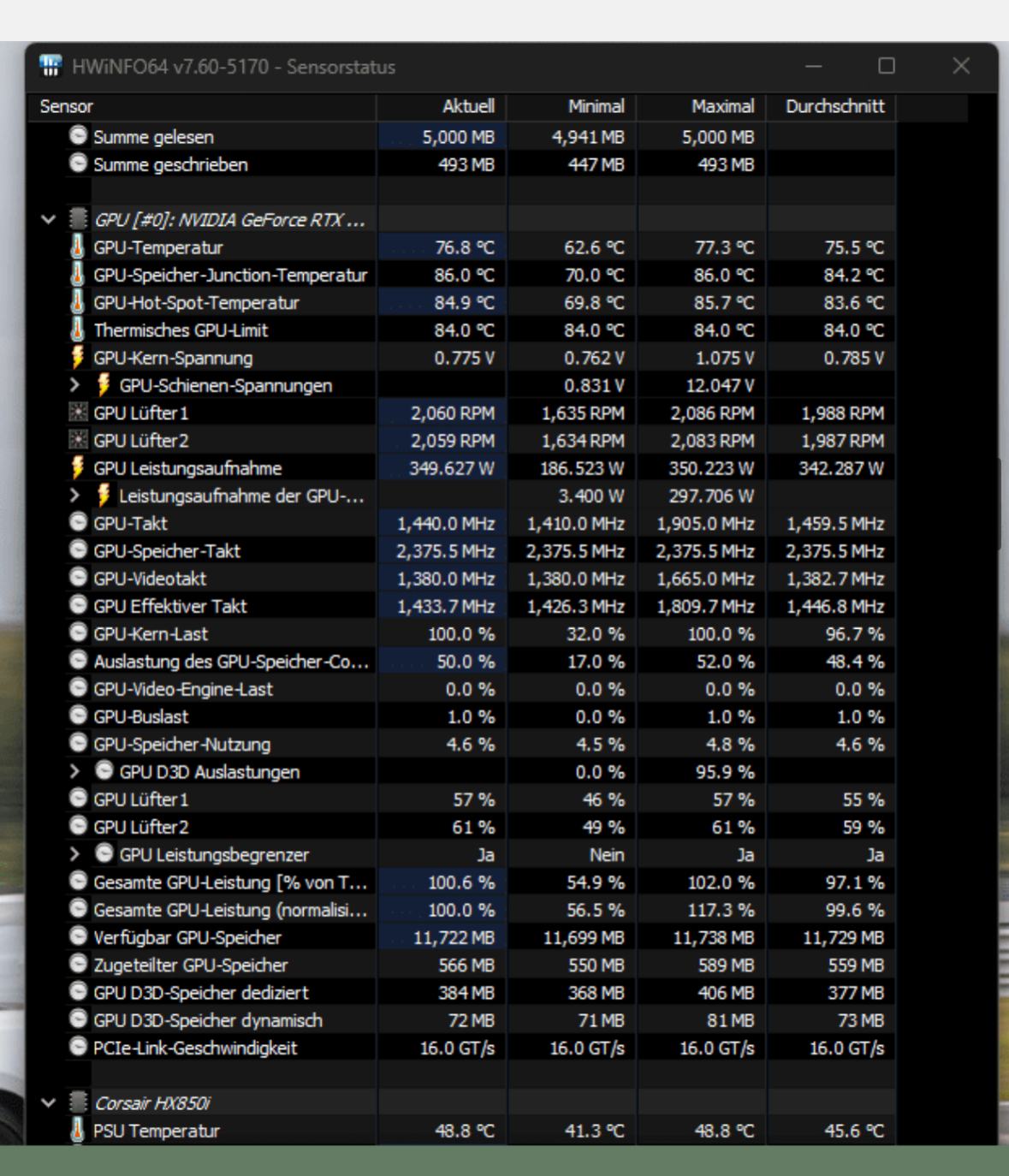
Task: Click the minimum Summe geschrieben value 447 MB
Action: 596,164
